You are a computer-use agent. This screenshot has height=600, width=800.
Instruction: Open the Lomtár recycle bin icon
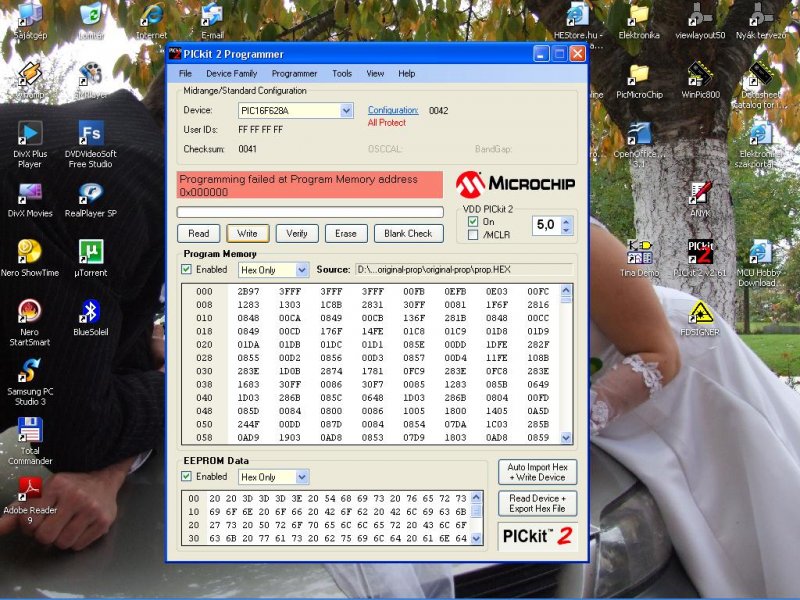(91, 20)
